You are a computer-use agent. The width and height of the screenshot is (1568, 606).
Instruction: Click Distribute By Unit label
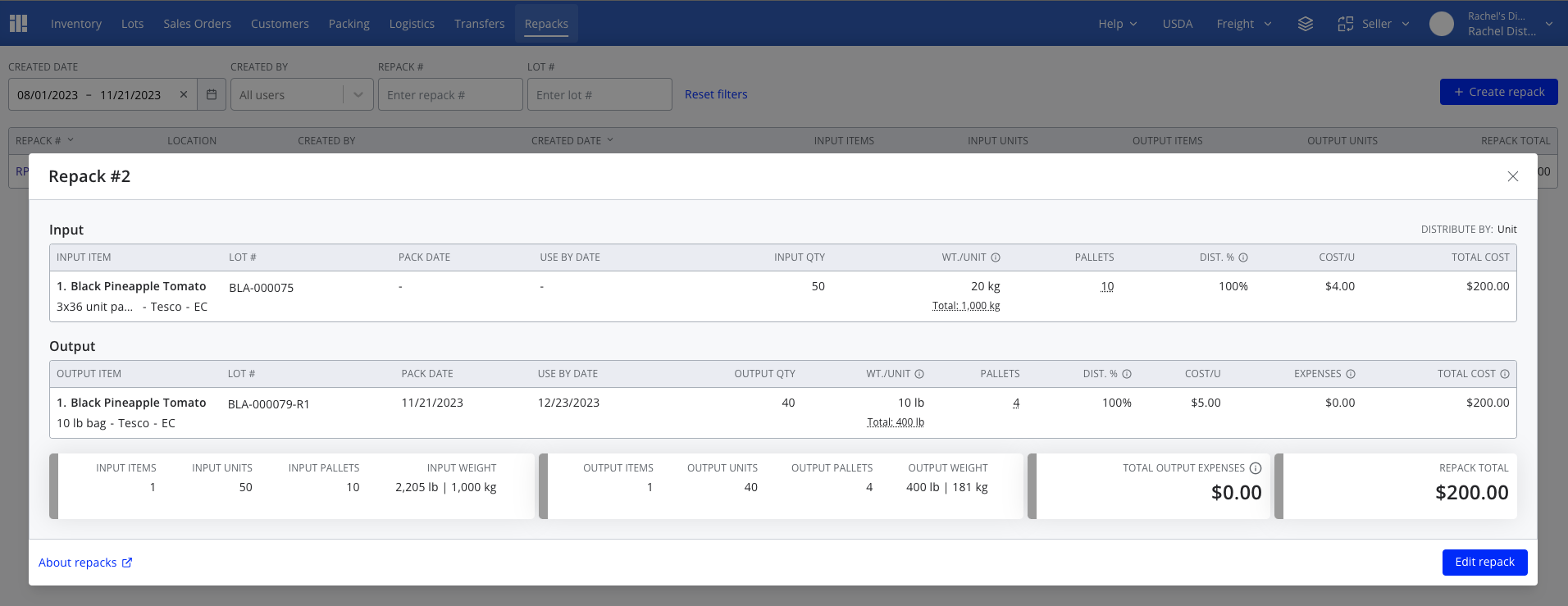click(x=1469, y=230)
